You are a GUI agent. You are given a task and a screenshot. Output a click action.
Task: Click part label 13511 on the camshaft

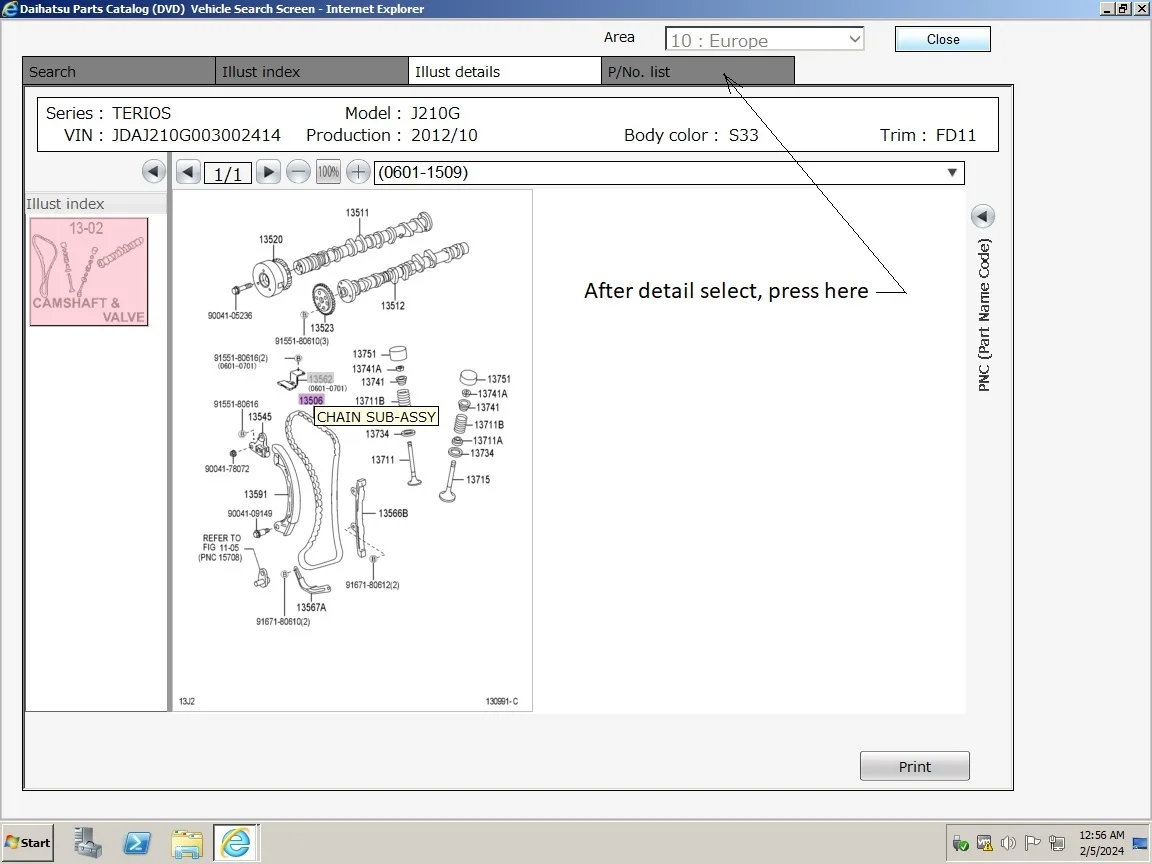click(x=357, y=213)
